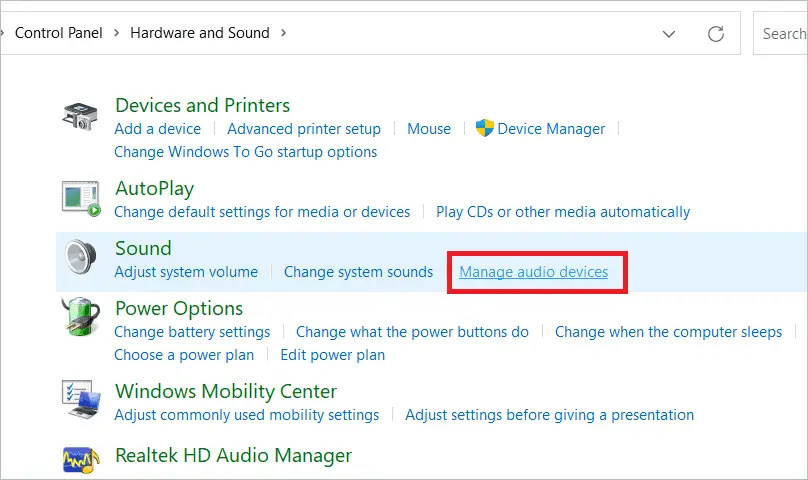Expand the chevron after Hardware and Sound
The height and width of the screenshot is (480, 808).
(283, 33)
